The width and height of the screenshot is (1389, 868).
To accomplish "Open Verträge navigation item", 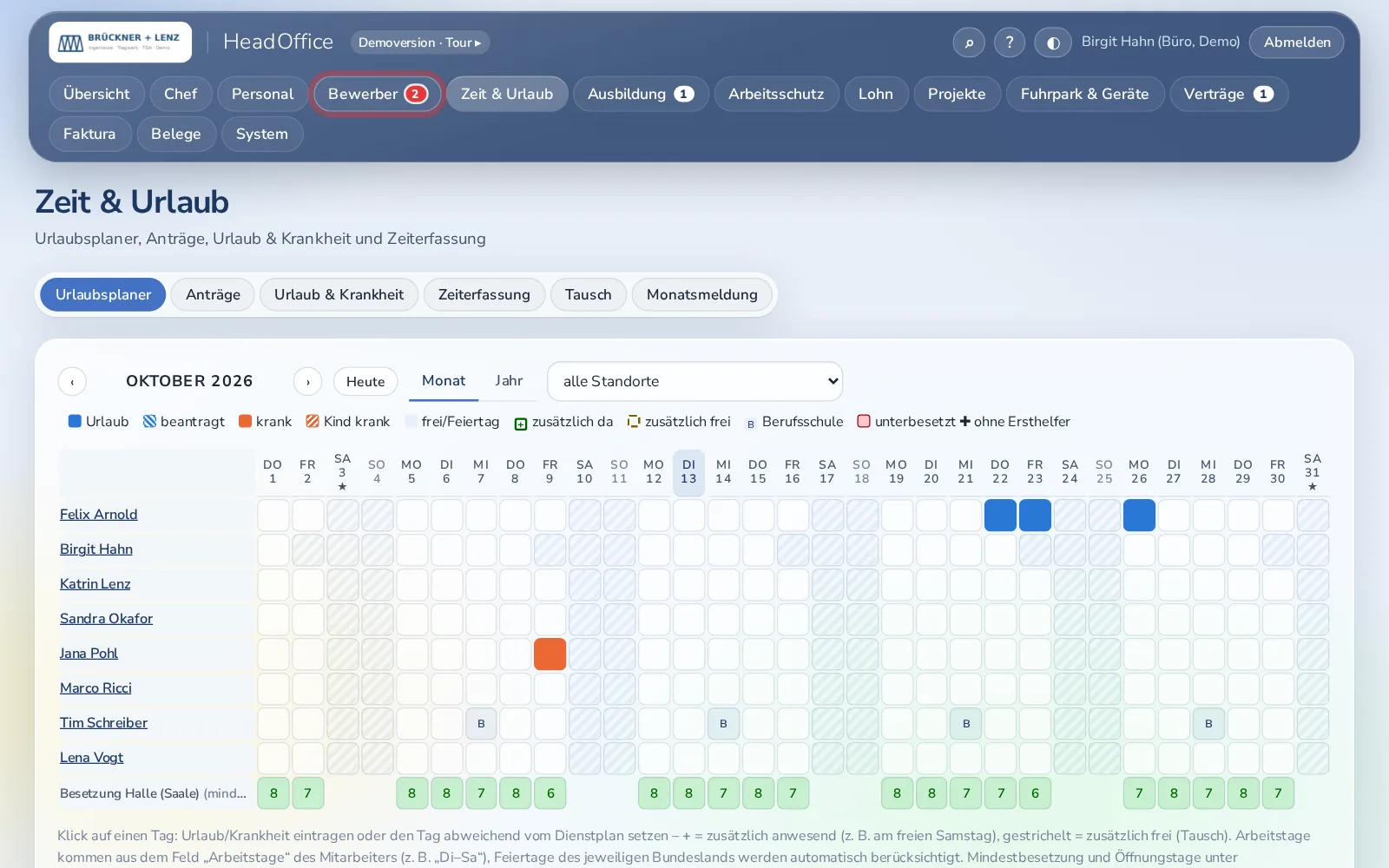I will [1228, 94].
